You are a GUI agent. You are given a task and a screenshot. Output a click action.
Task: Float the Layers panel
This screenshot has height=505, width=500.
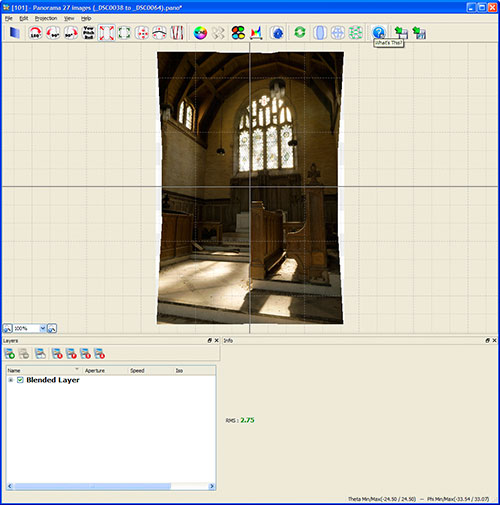(209, 340)
